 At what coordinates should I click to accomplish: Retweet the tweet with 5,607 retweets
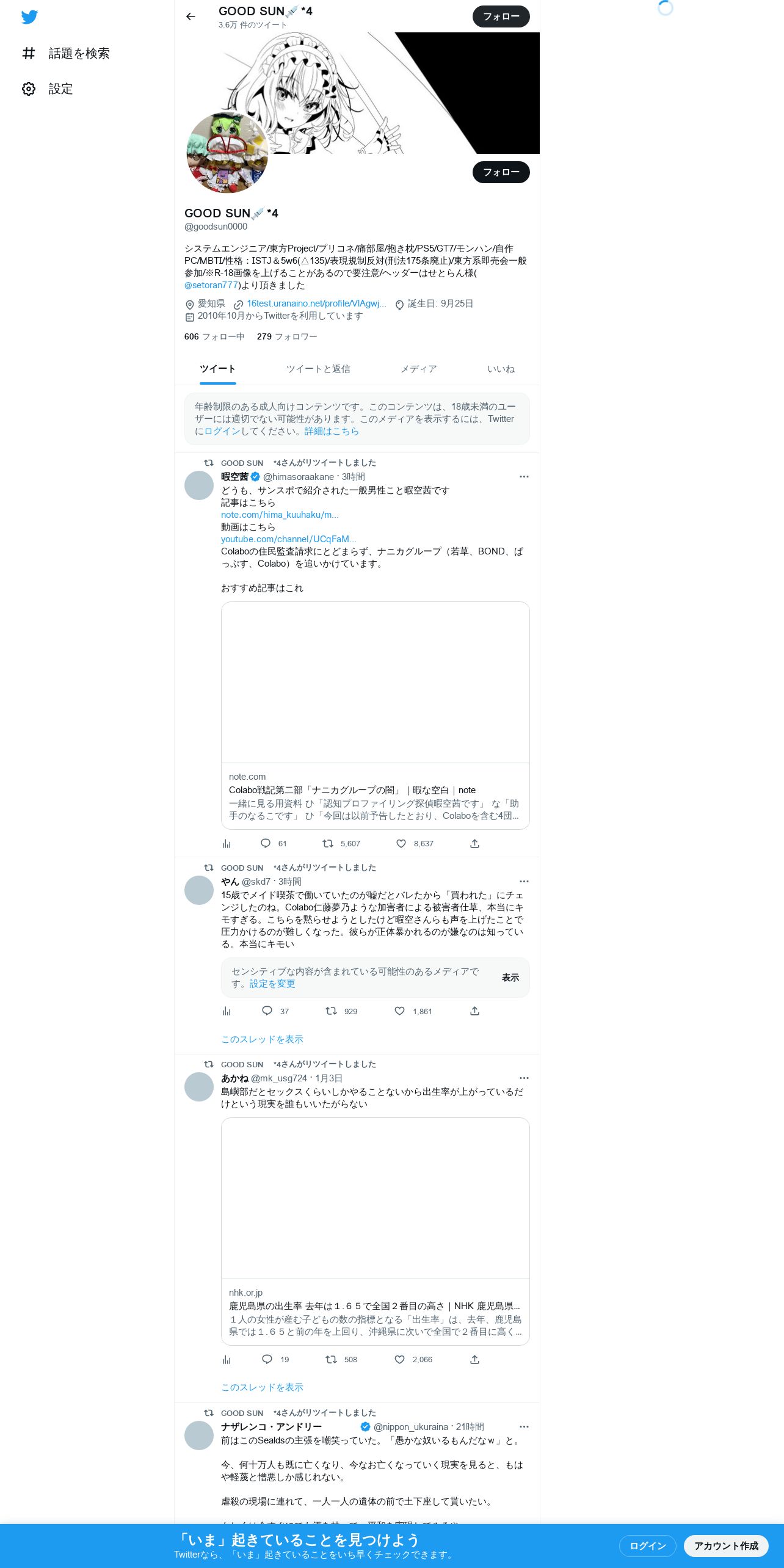point(328,843)
